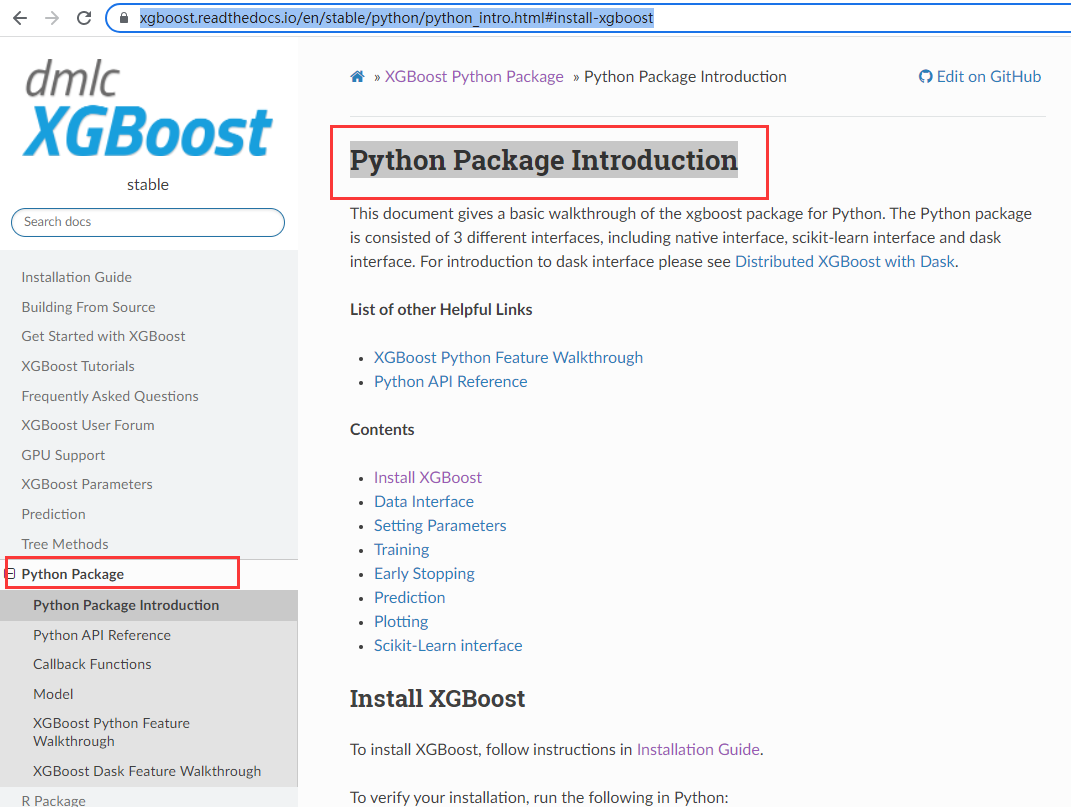Click the Install XGBoost section heading

click(437, 698)
